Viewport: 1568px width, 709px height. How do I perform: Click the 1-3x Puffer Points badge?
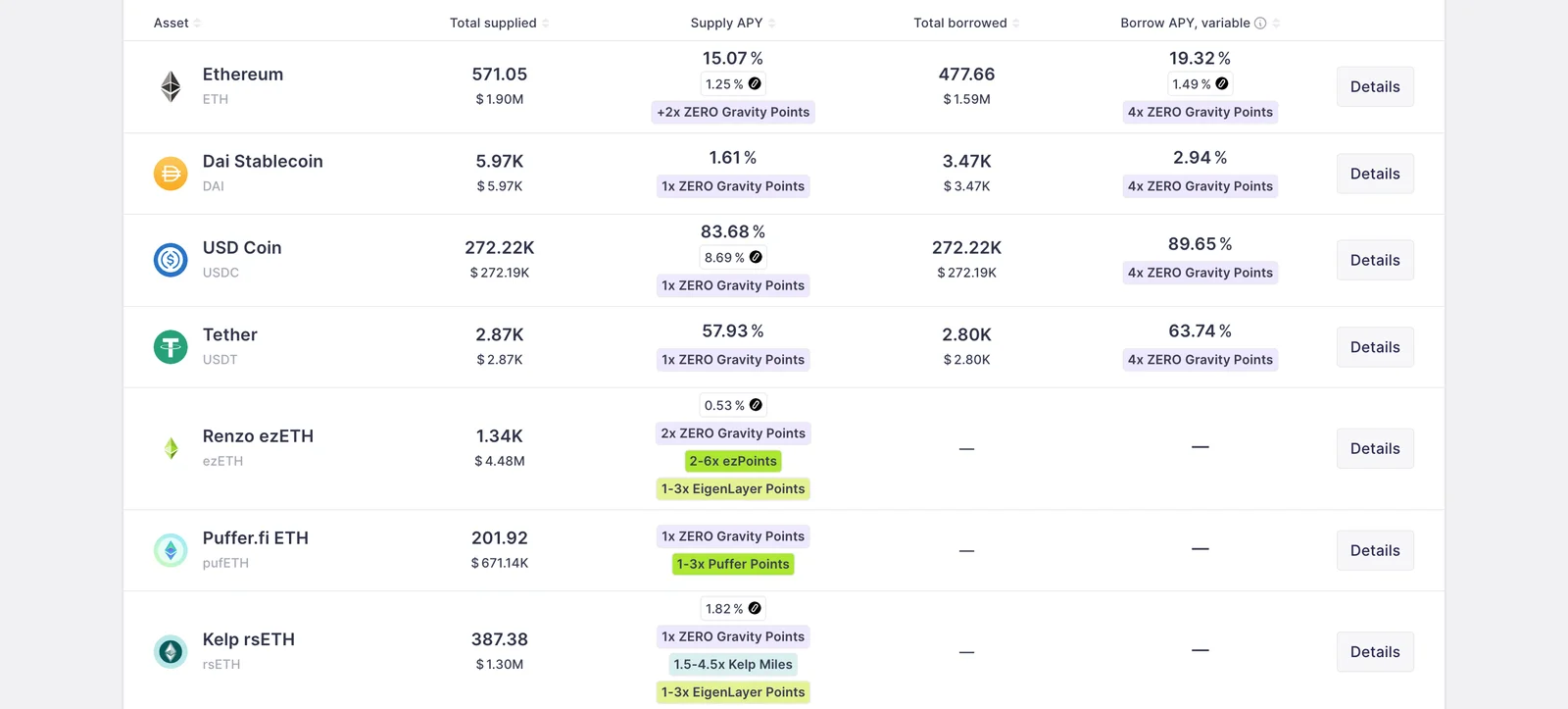(733, 564)
